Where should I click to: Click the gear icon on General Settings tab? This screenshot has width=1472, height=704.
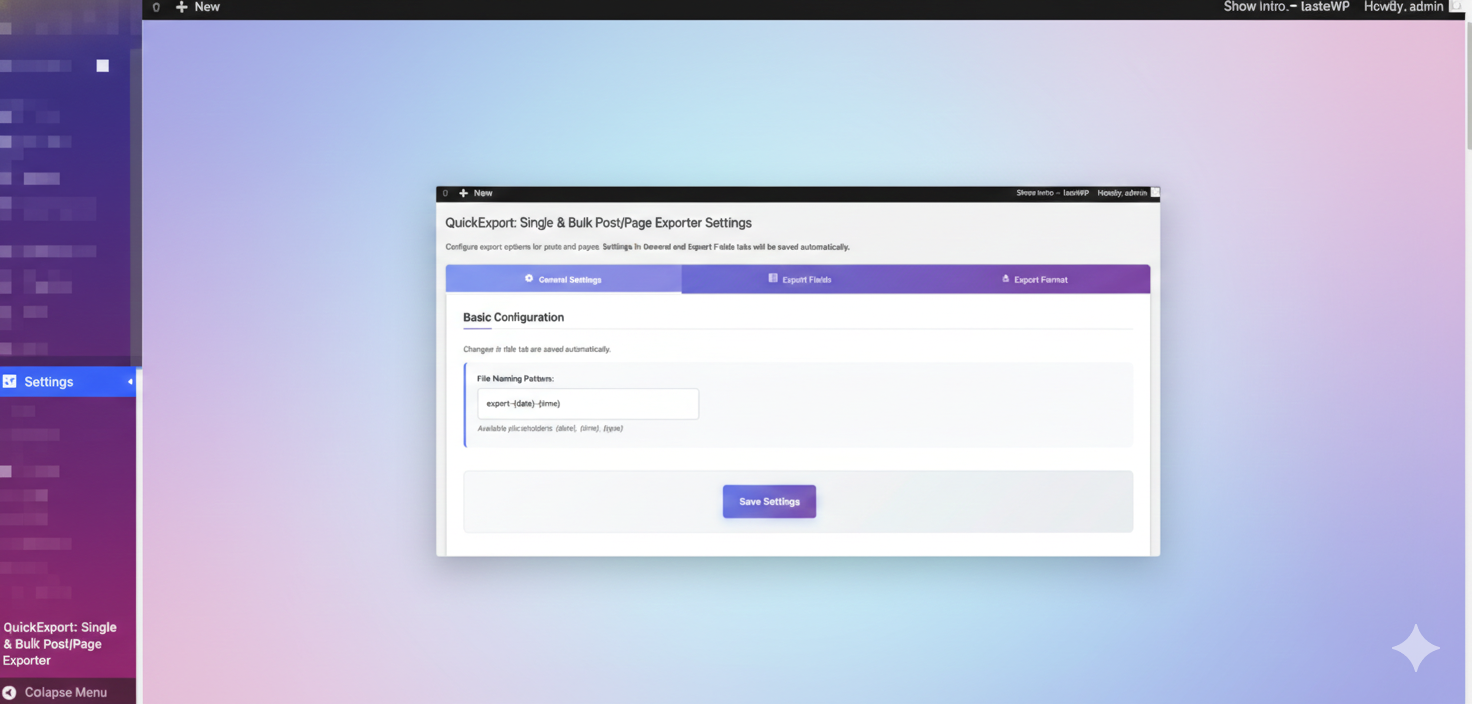[x=529, y=279]
